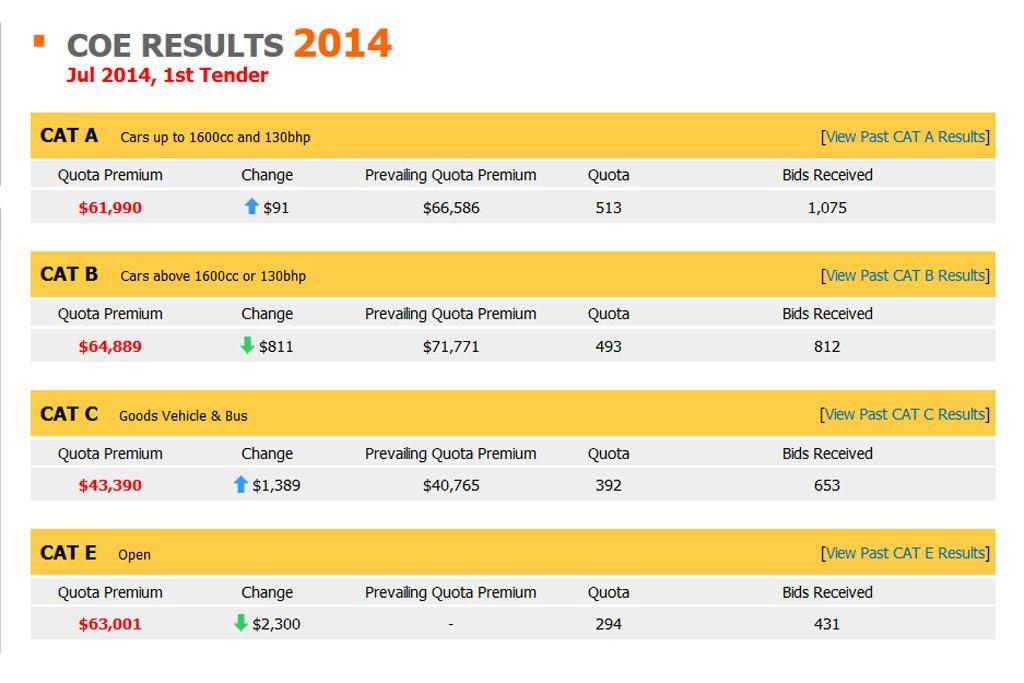Click the CAT A quota premium $61,990
1024x683 pixels.
coord(110,208)
